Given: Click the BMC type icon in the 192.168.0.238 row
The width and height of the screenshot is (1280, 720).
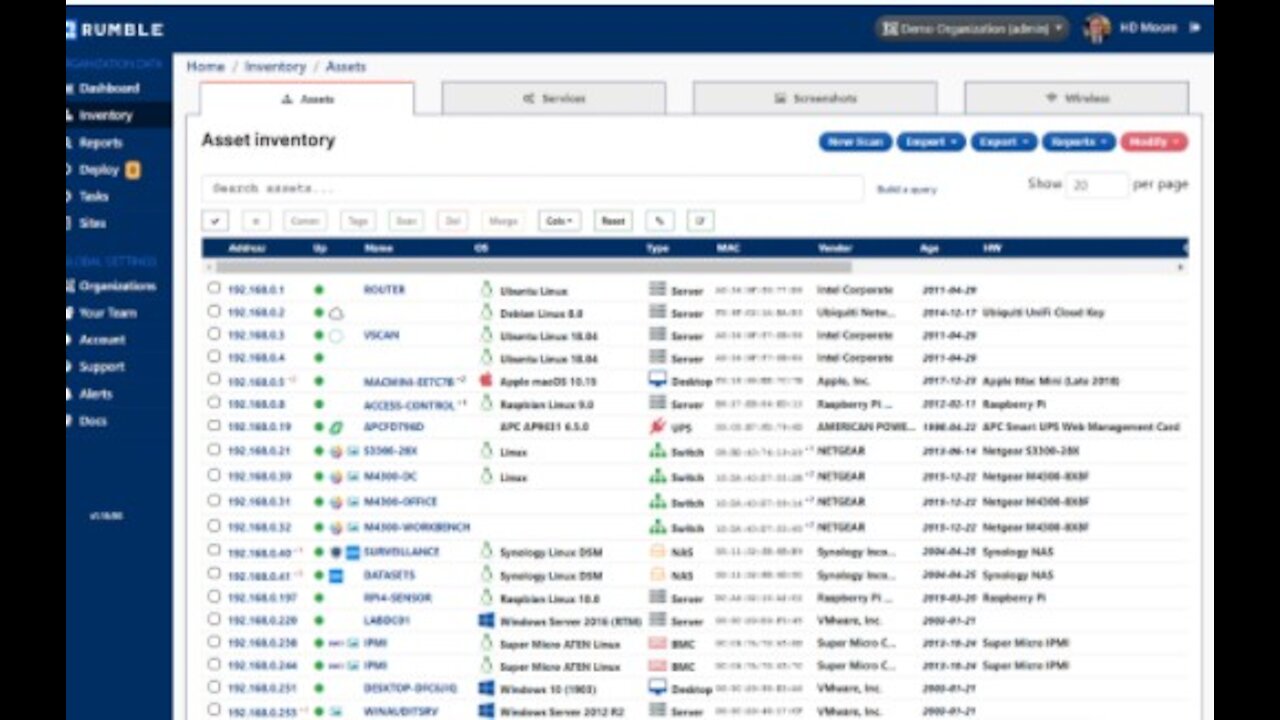Looking at the screenshot, I should [657, 642].
